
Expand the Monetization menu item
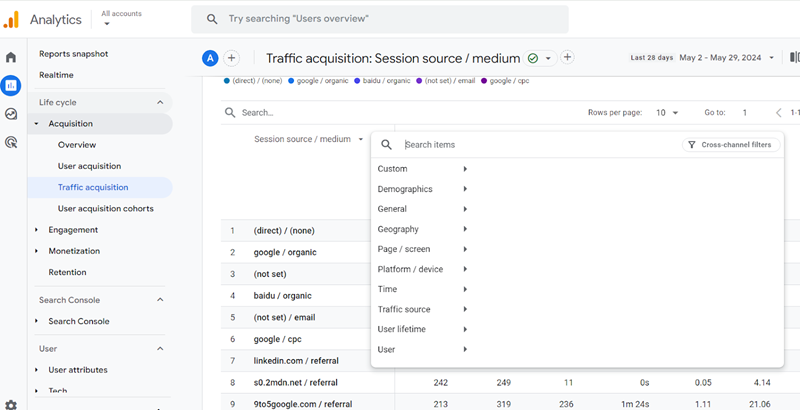click(37, 251)
